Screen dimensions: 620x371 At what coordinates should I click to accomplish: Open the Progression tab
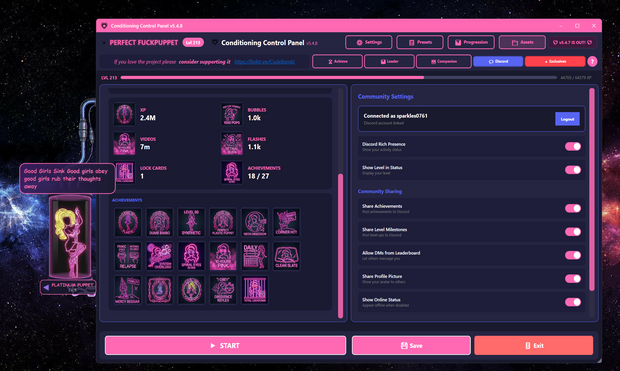(x=471, y=42)
